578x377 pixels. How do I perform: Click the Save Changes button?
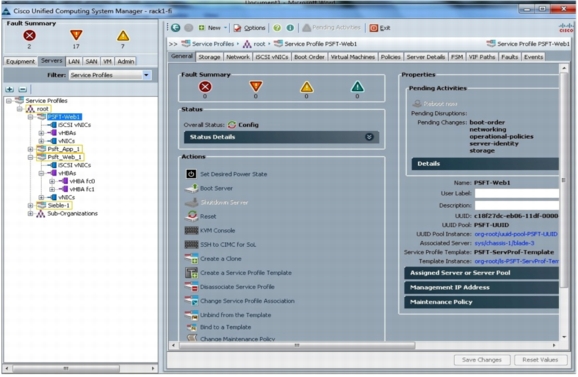coord(482,360)
